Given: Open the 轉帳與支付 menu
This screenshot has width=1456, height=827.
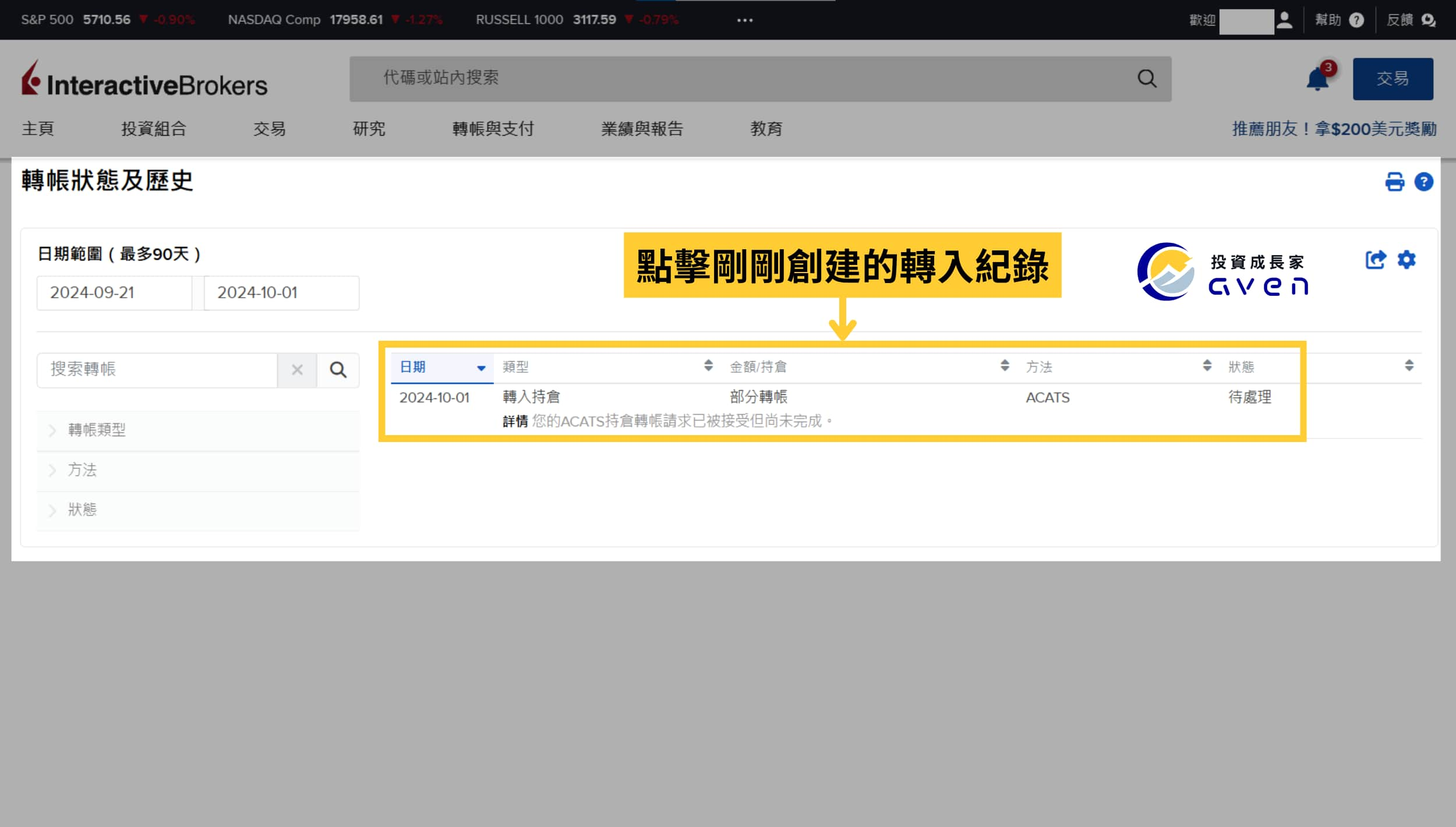Looking at the screenshot, I should (x=493, y=129).
